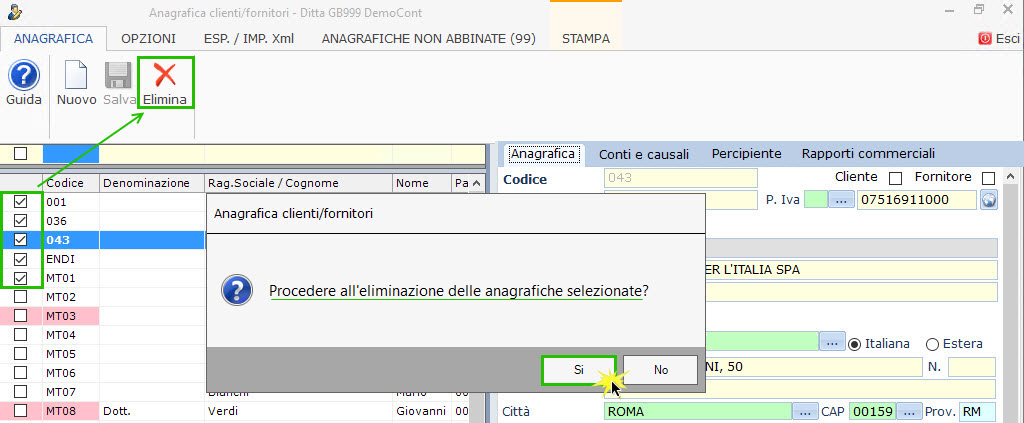
Task: Click the Salva floppy disk icon
Action: (119, 76)
